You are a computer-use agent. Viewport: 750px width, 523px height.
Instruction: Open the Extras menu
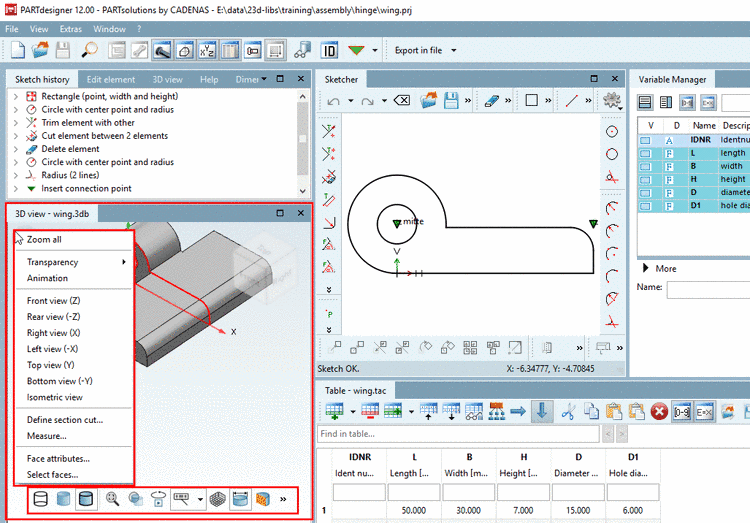71,29
